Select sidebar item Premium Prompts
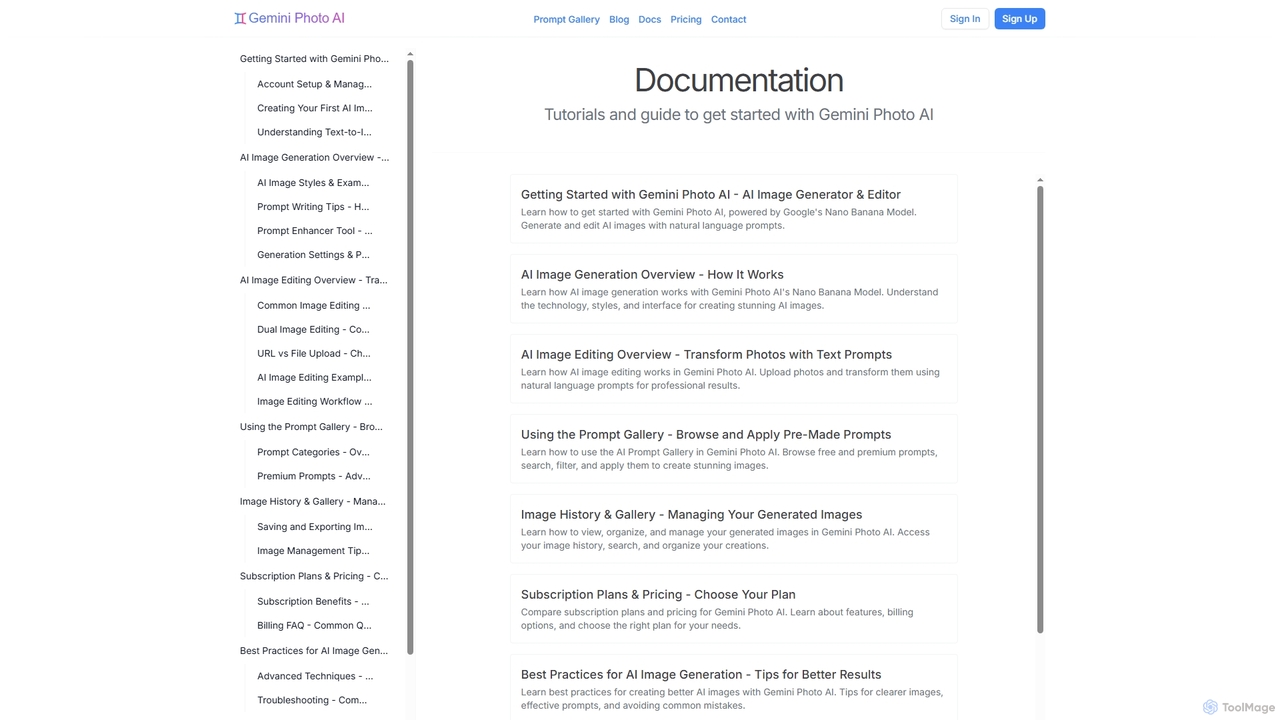 click(314, 476)
